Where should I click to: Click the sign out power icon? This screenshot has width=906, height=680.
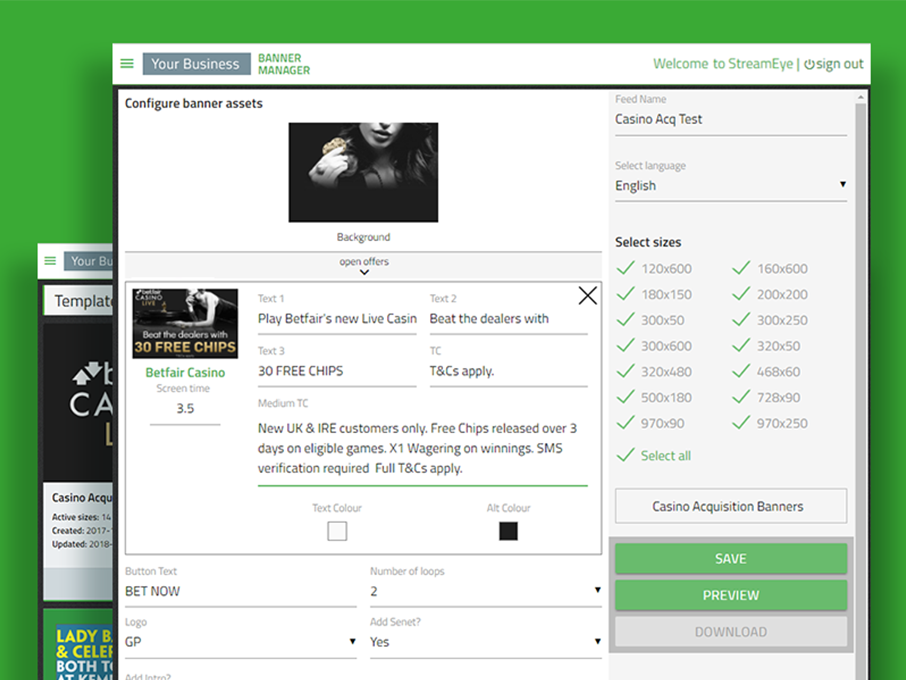[809, 64]
